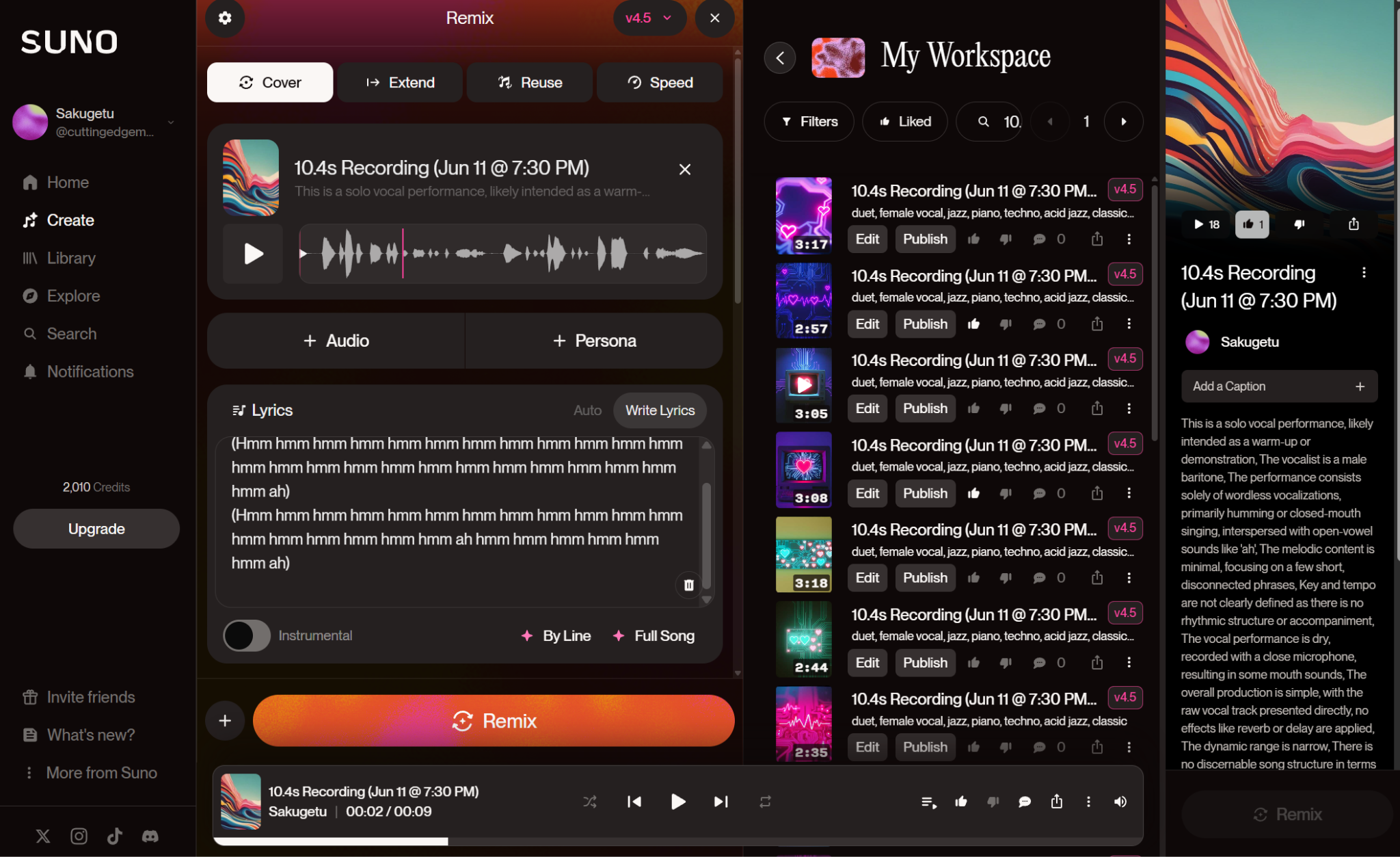
Task: Open the Filters dropdown in workspace
Action: coord(809,122)
